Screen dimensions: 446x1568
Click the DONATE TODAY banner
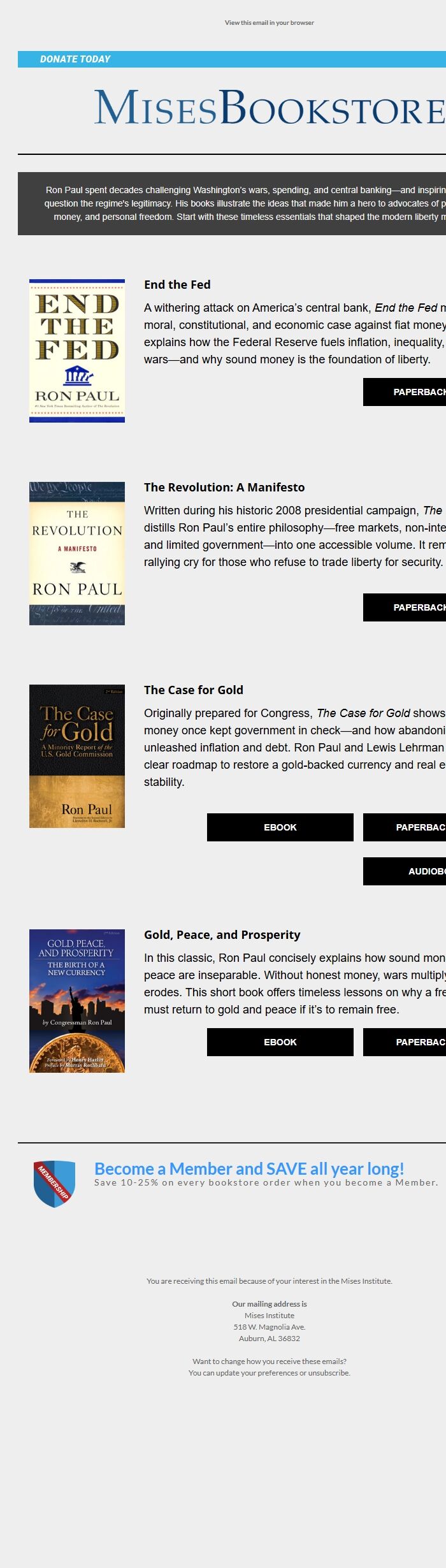[x=75, y=59]
